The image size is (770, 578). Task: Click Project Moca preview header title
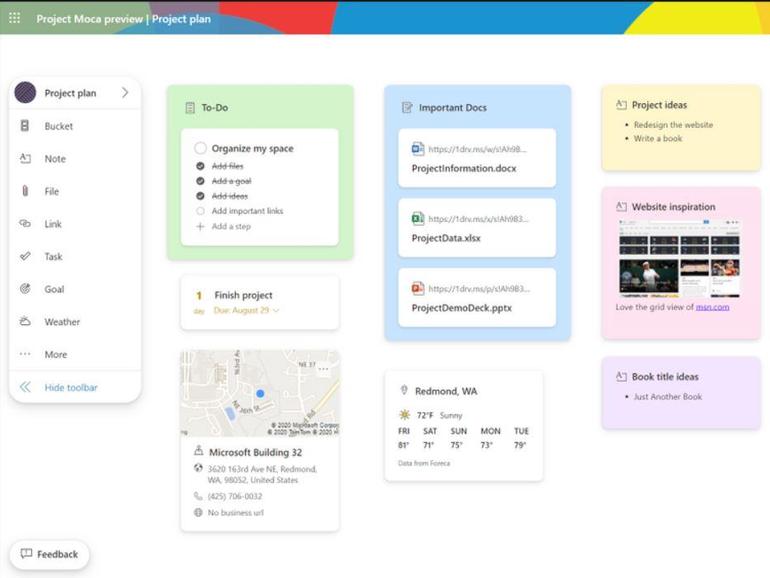point(89,19)
